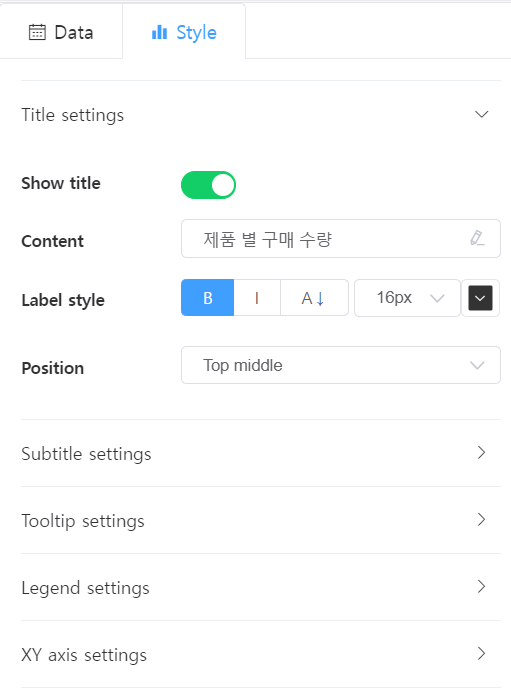Select the Style tab

(184, 33)
